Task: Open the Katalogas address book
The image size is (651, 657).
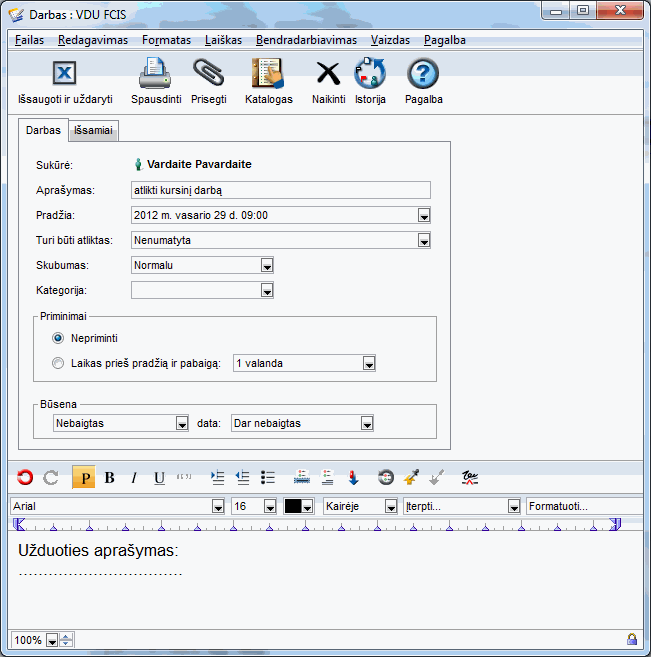Action: tap(268, 74)
